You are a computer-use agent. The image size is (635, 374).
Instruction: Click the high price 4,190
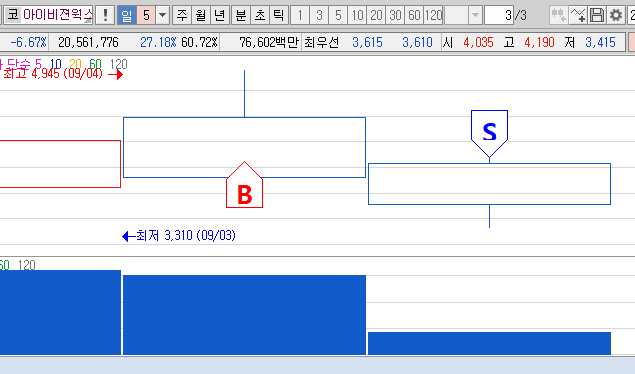[x=539, y=42]
